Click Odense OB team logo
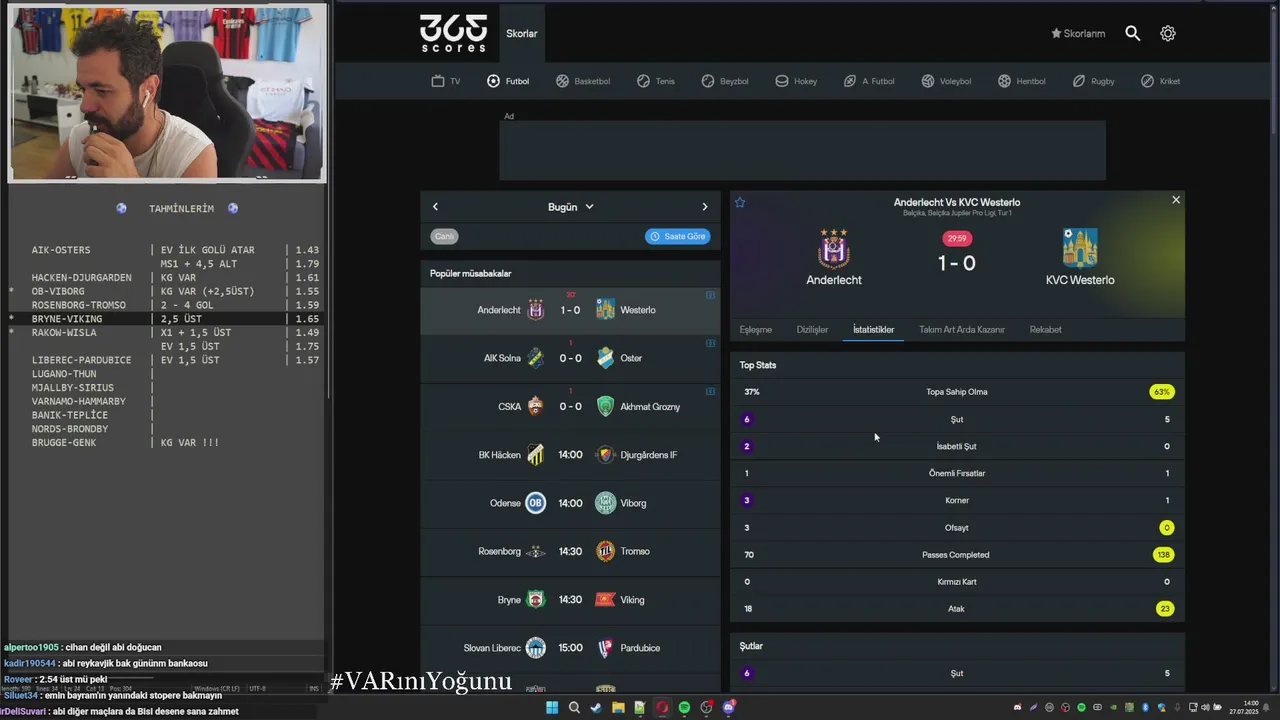The height and width of the screenshot is (720, 1280). (x=536, y=503)
